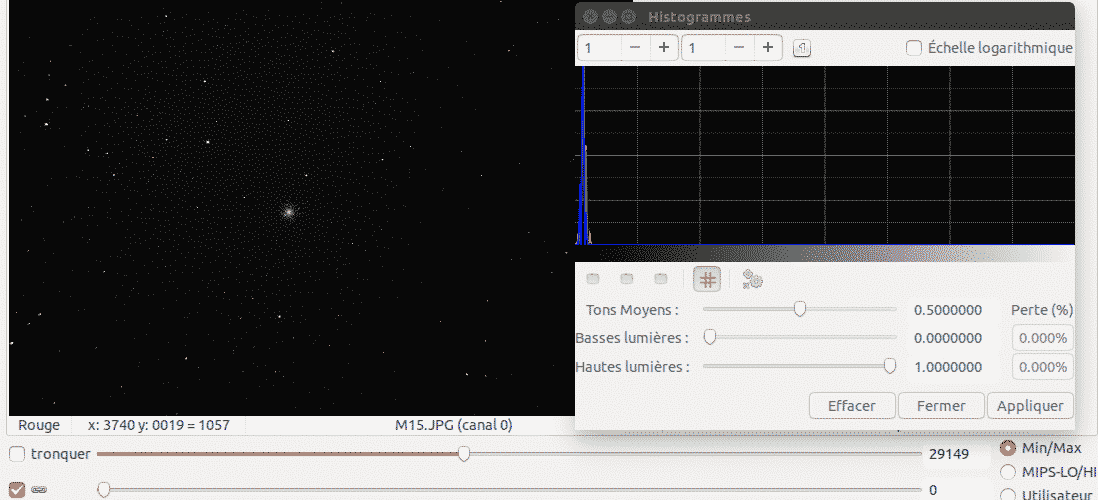Select the Rouge channel tab

pos(39,424)
